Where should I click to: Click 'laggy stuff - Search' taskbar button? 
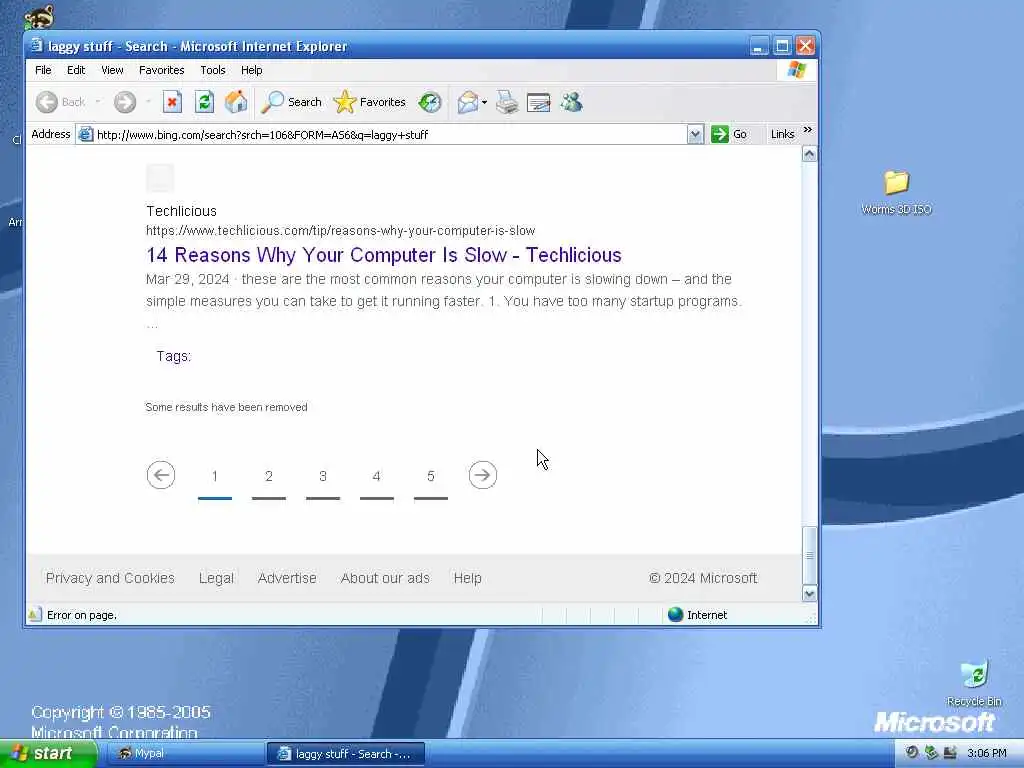click(x=346, y=754)
